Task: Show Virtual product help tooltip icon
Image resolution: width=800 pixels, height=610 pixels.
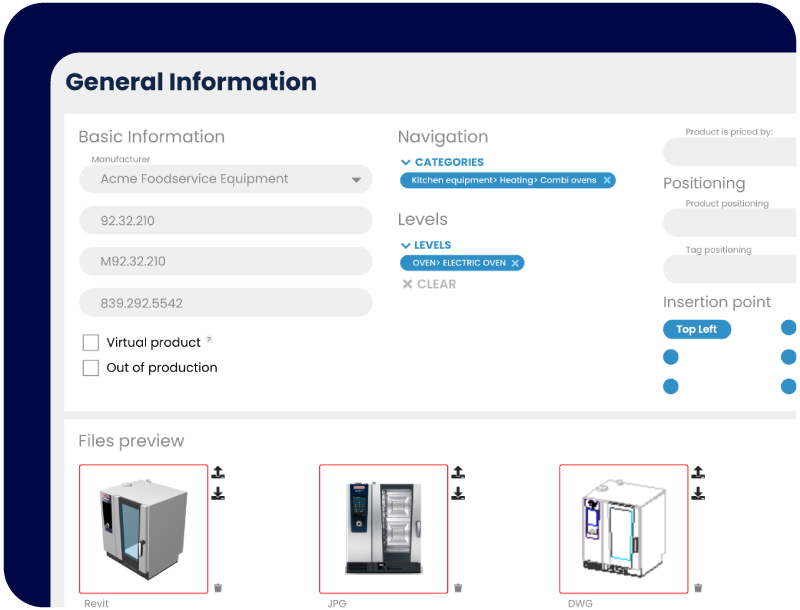Action: click(x=209, y=339)
